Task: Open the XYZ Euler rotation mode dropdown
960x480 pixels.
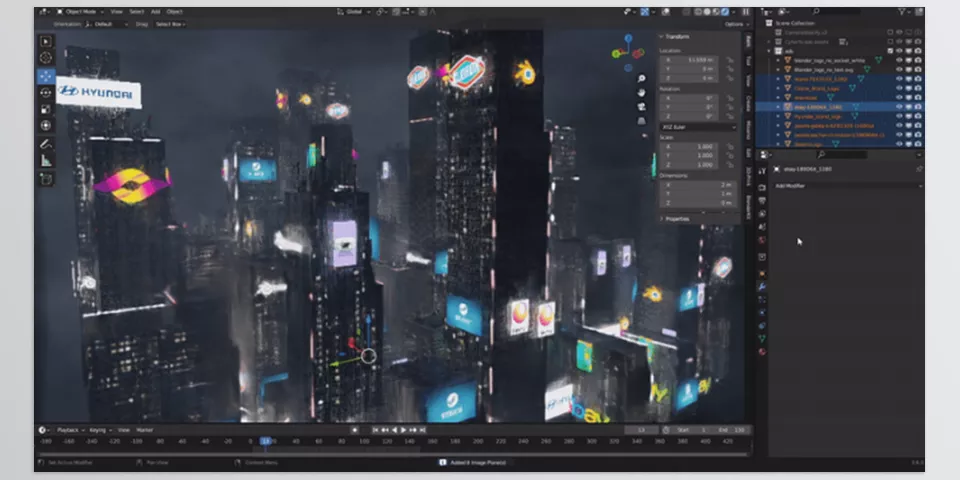Action: click(x=698, y=127)
